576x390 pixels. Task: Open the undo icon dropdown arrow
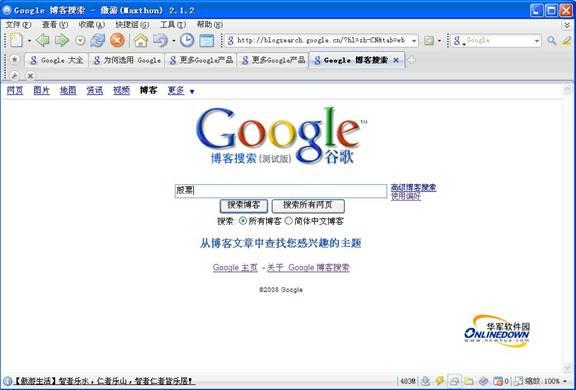point(174,41)
